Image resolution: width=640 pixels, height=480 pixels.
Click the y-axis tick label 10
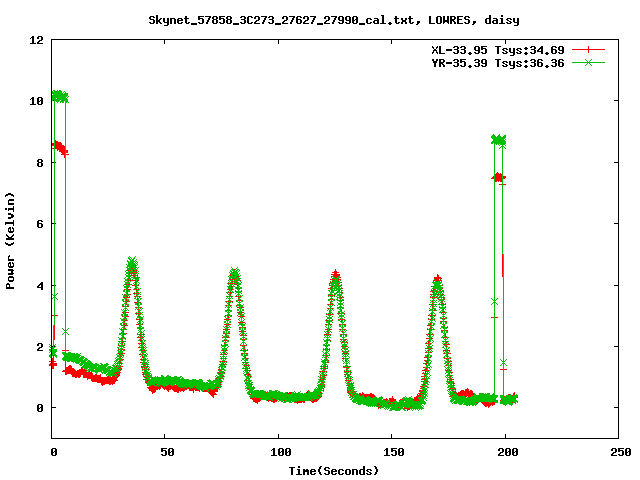coord(36,101)
